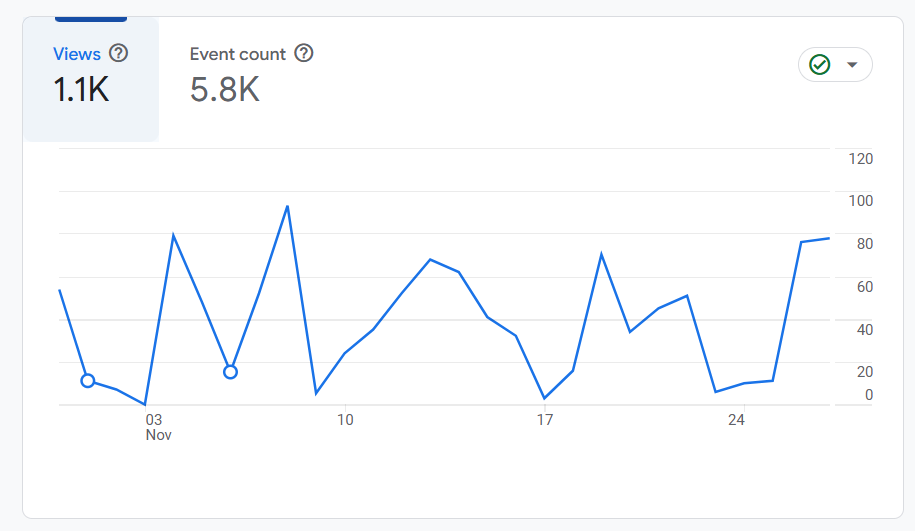This screenshot has width=915, height=531.
Task: Click the 10 axis date label
Action: [345, 420]
